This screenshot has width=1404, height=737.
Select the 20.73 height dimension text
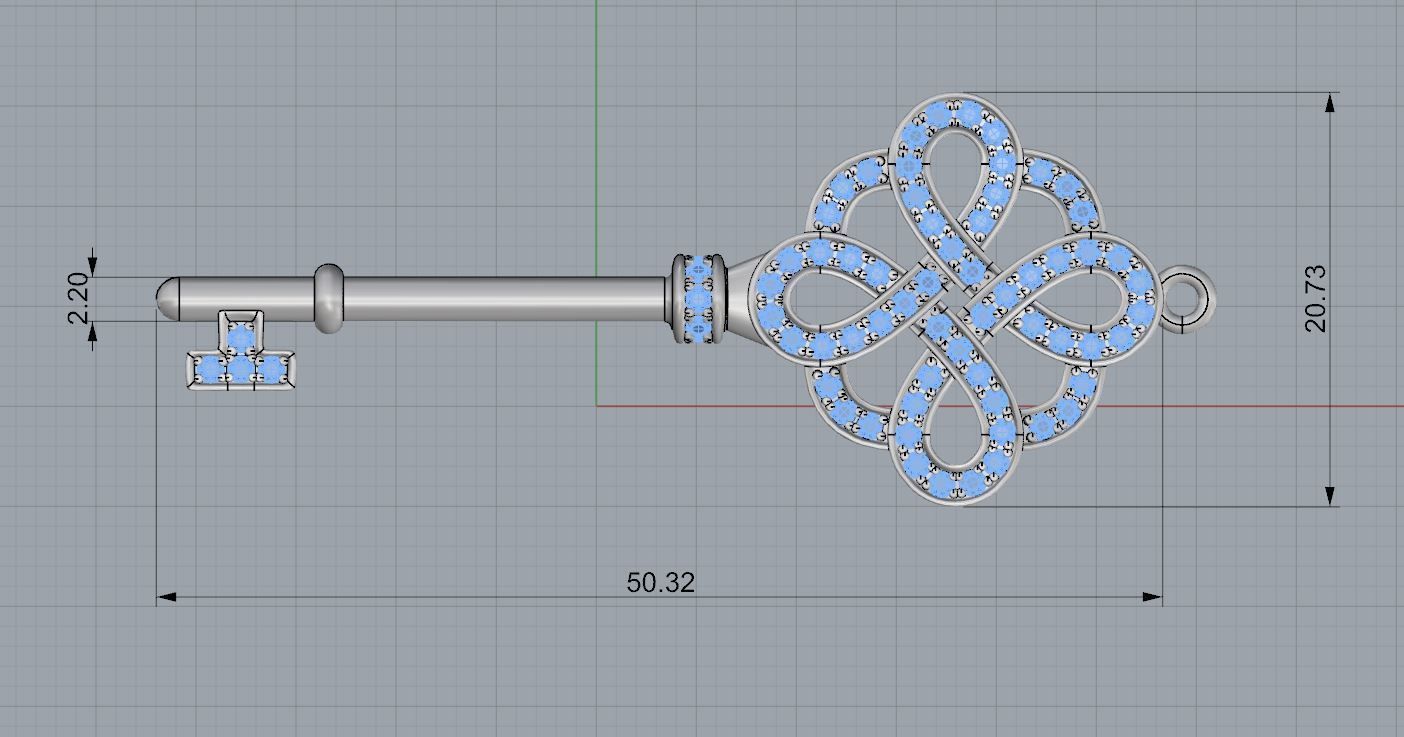(x=1314, y=298)
